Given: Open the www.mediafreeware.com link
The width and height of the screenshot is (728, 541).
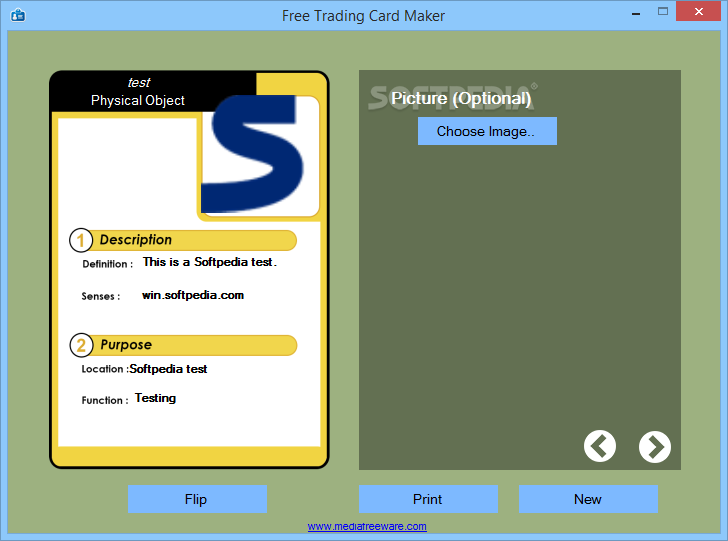Looking at the screenshot, I should (x=367, y=526).
